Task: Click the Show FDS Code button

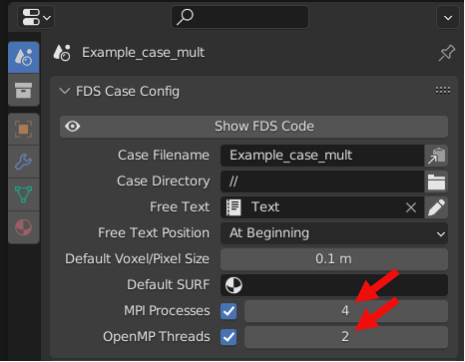Action: [254, 127]
